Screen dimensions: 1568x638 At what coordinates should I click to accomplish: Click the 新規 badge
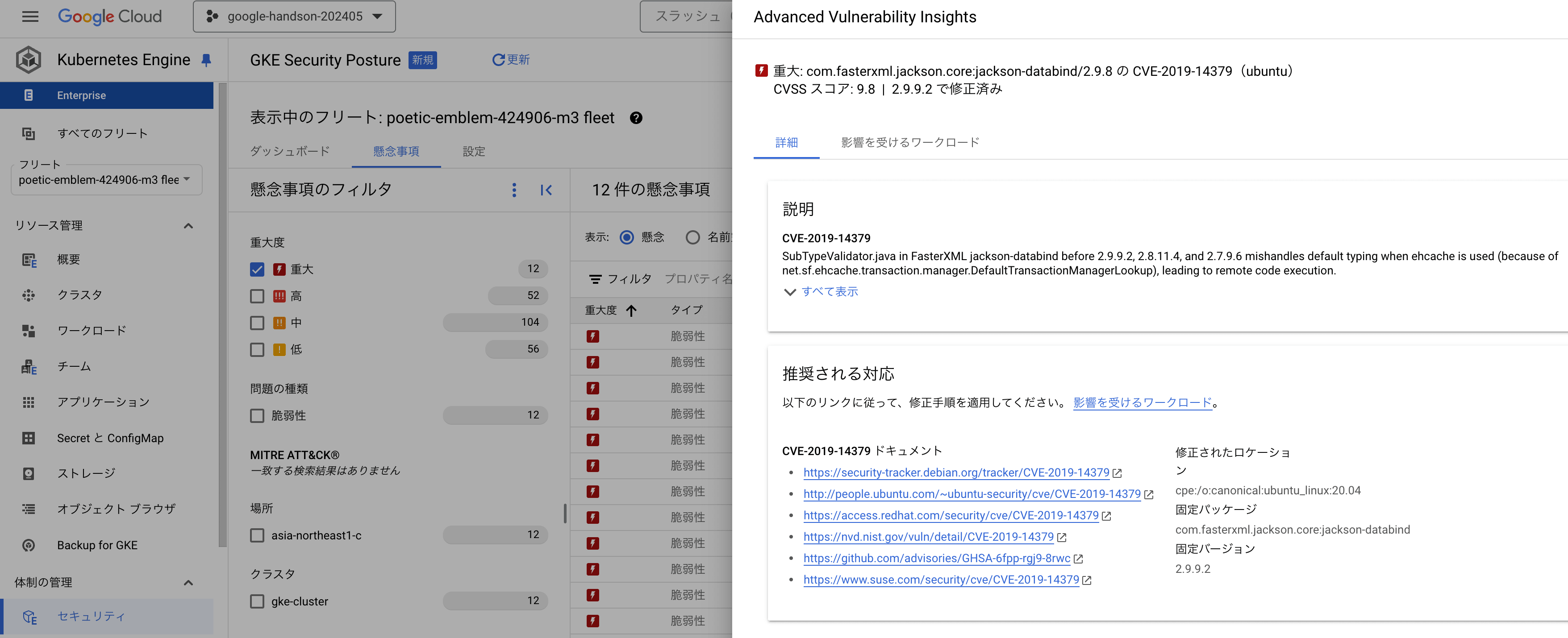click(422, 60)
